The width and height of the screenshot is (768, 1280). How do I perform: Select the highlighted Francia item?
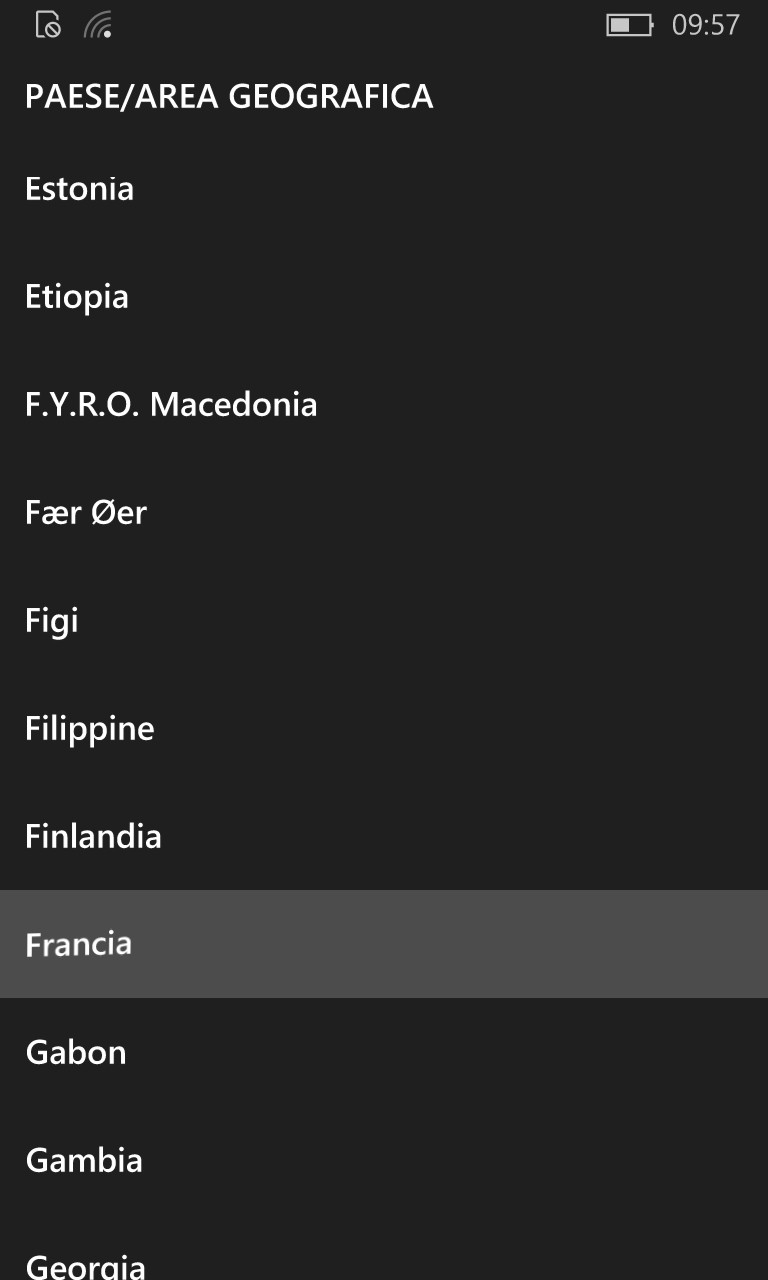pos(384,944)
